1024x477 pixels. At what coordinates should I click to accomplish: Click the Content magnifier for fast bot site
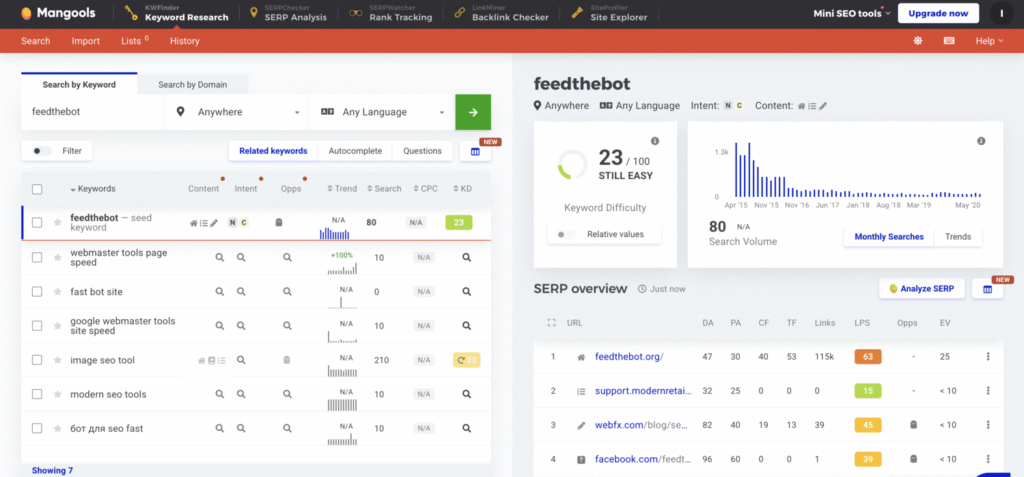(220, 291)
